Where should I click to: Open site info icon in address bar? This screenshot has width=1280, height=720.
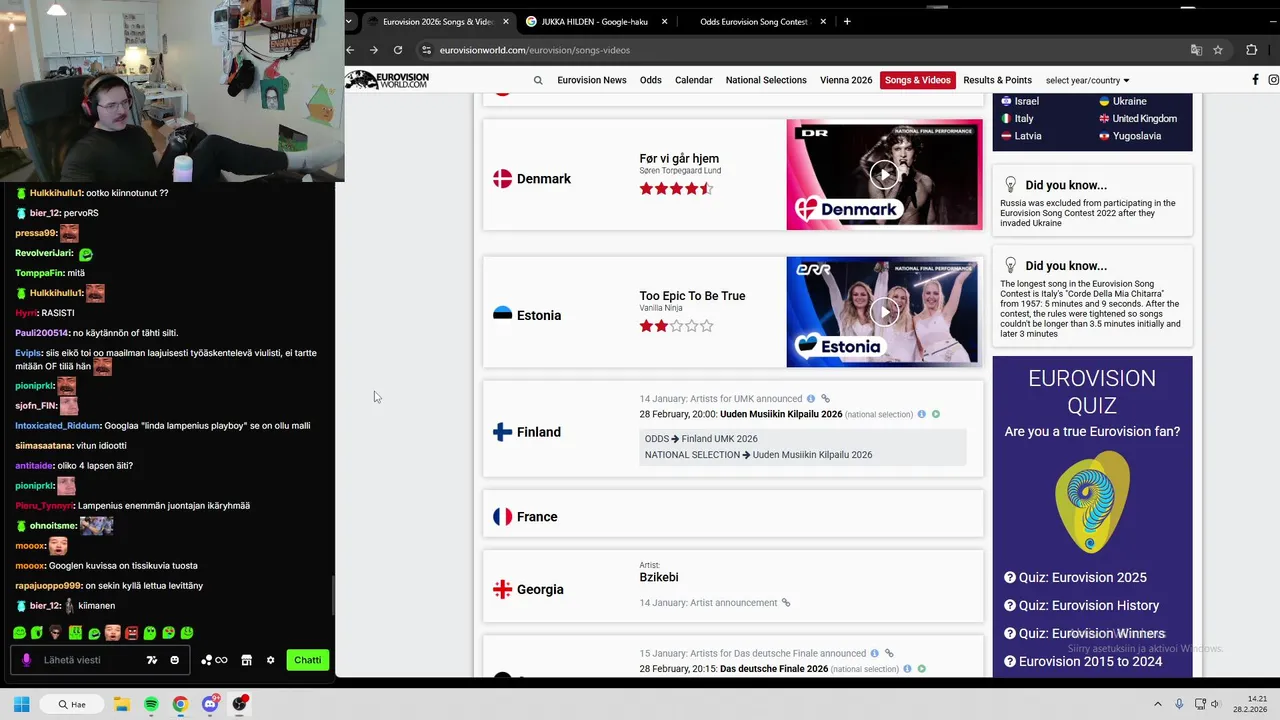point(426,50)
